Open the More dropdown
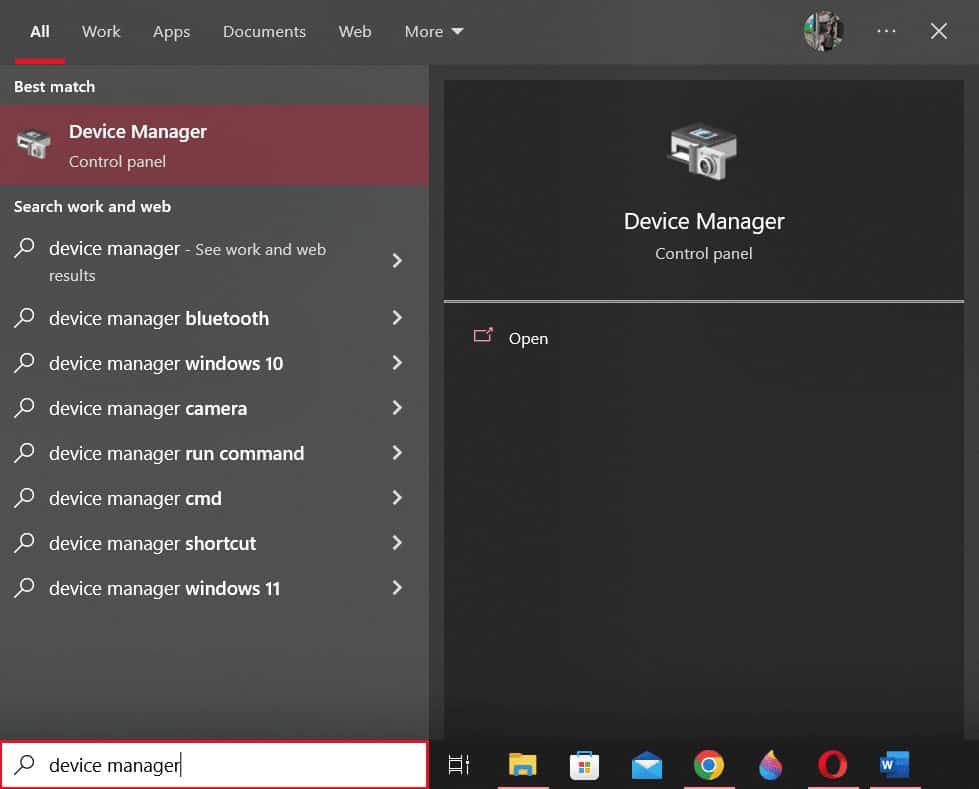 click(x=433, y=32)
